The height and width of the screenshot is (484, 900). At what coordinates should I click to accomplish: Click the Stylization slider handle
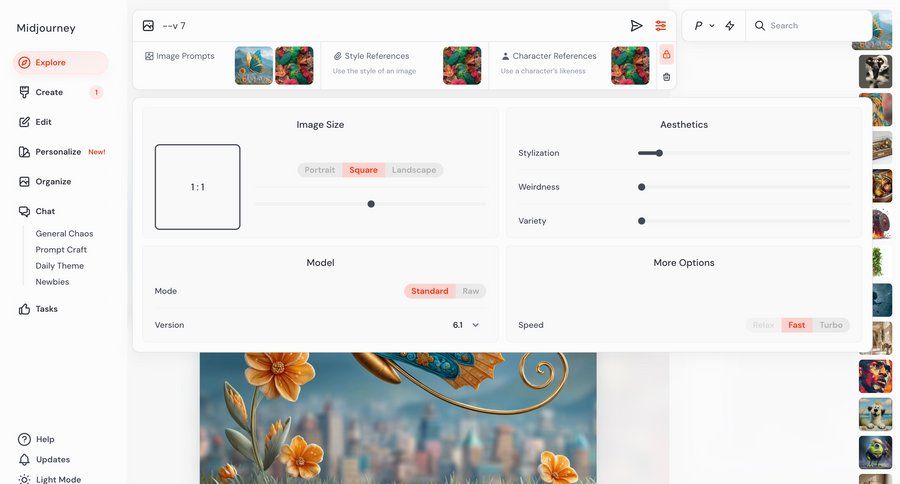click(x=660, y=153)
